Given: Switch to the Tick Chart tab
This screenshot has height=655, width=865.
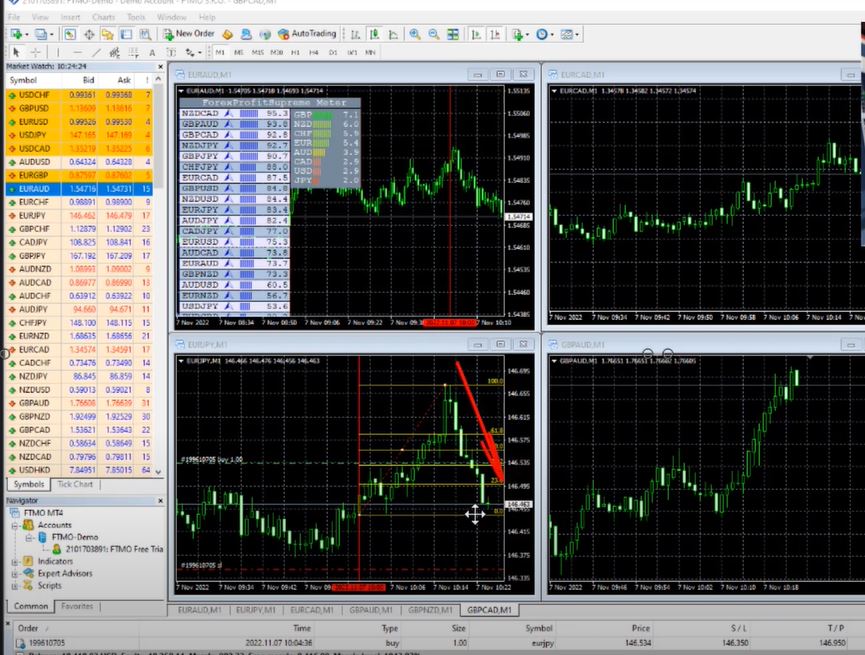Looking at the screenshot, I should (75, 485).
